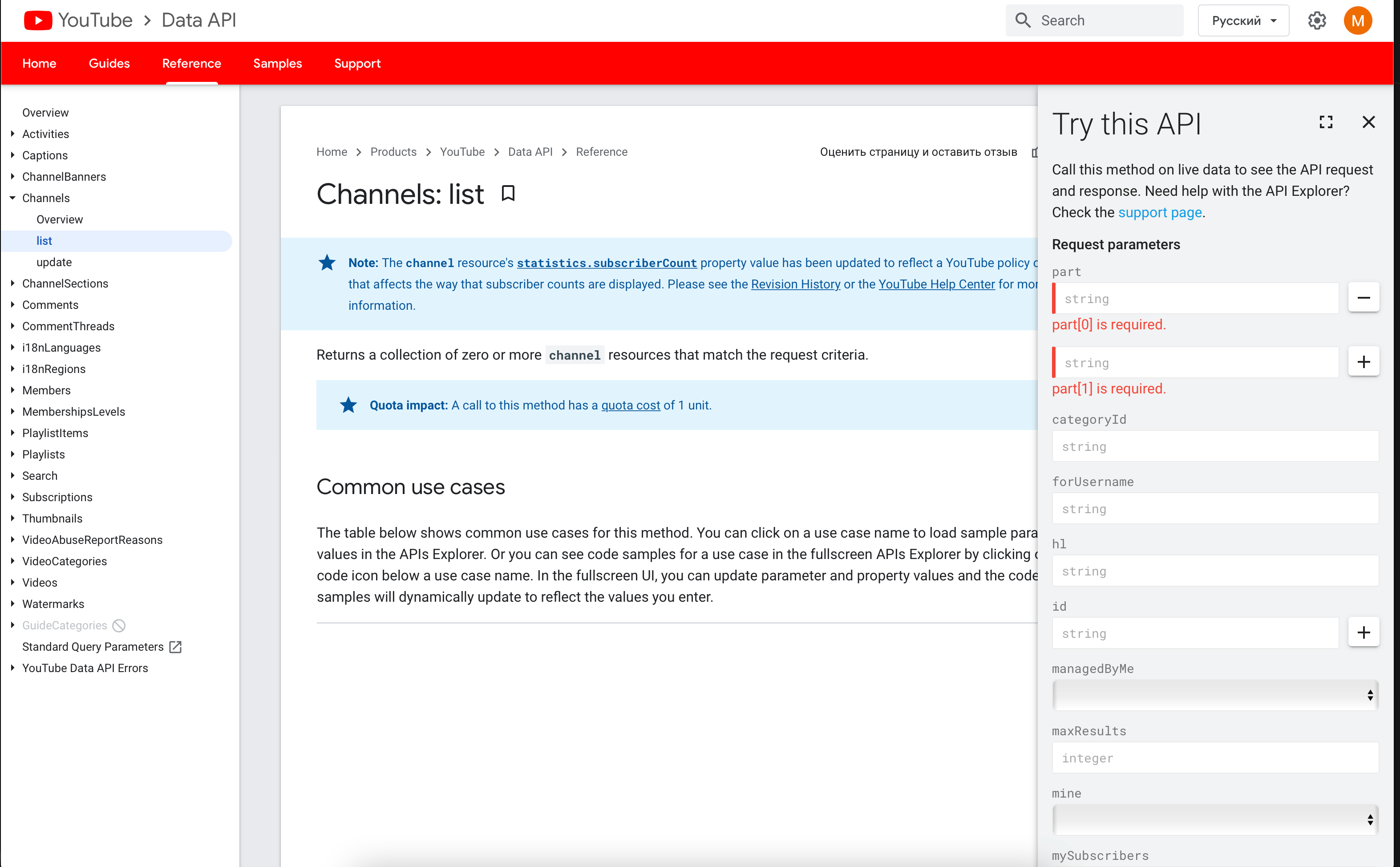This screenshot has width=1400, height=867.
Task: Click the forUsername string input
Action: coord(1215,509)
